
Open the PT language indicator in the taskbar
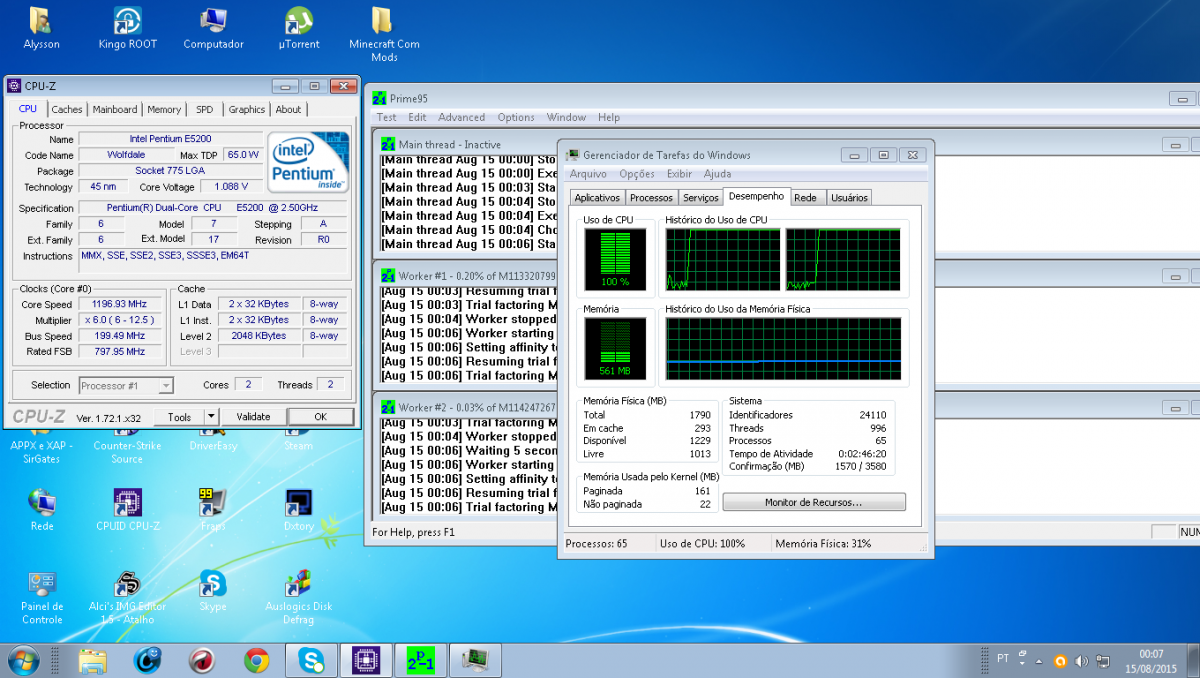(1002, 659)
